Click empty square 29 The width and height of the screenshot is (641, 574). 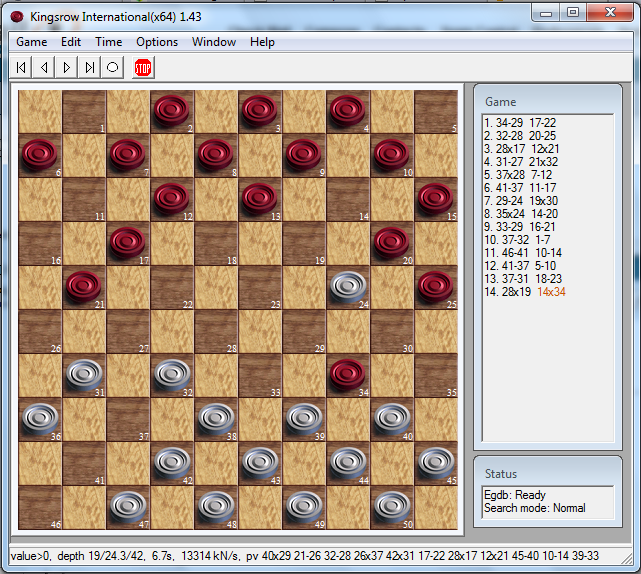304,332
